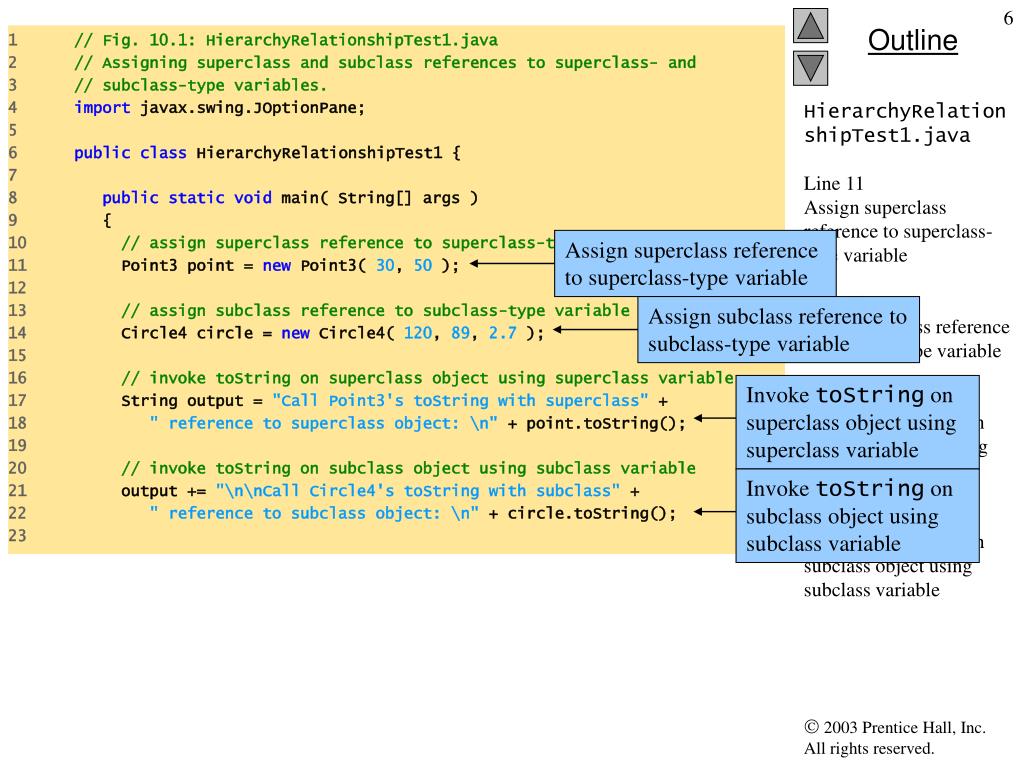
Task: Click the 'Line 11' outline entry
Action: [833, 184]
